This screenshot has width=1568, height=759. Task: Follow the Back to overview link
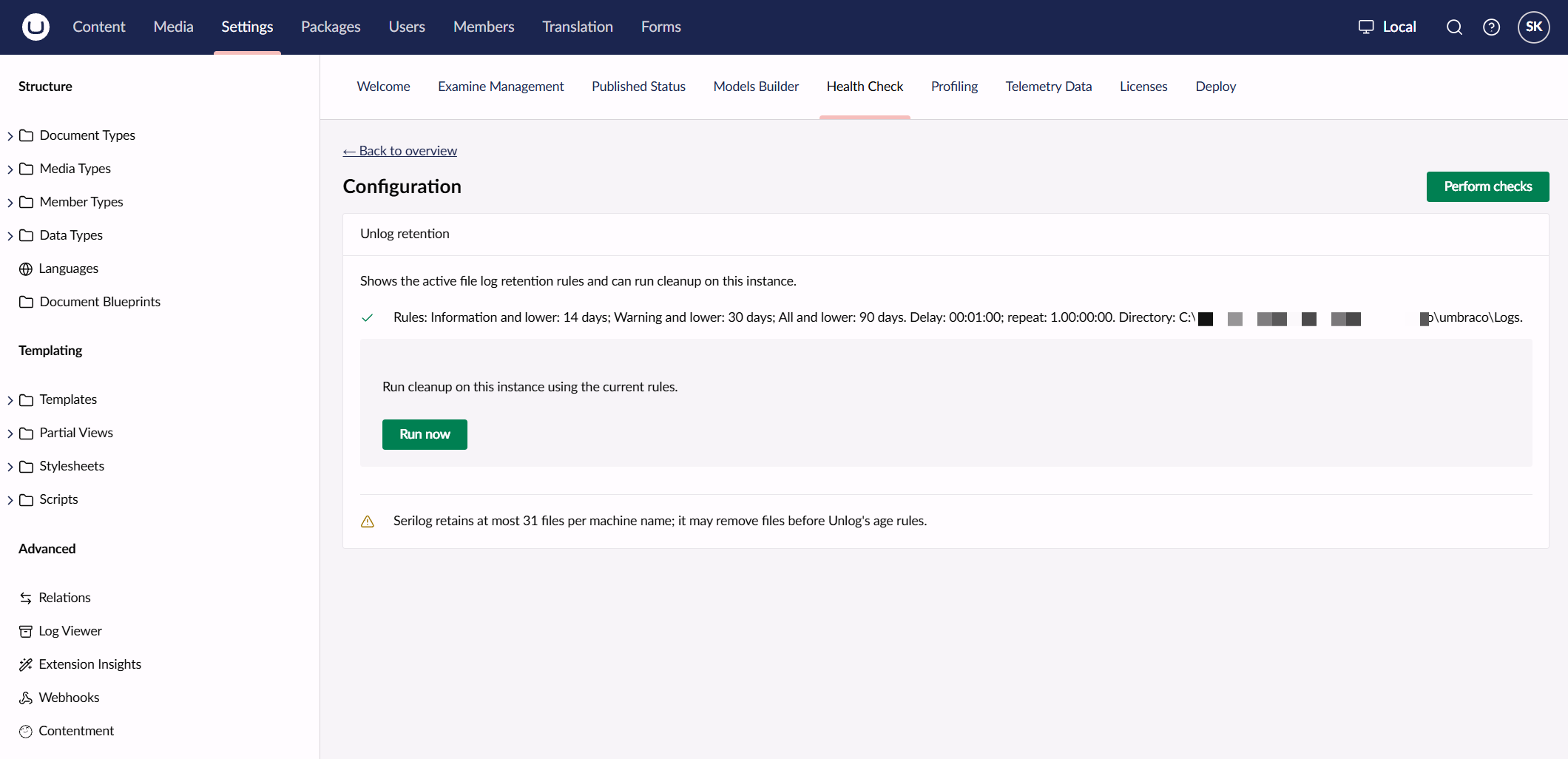click(x=399, y=151)
